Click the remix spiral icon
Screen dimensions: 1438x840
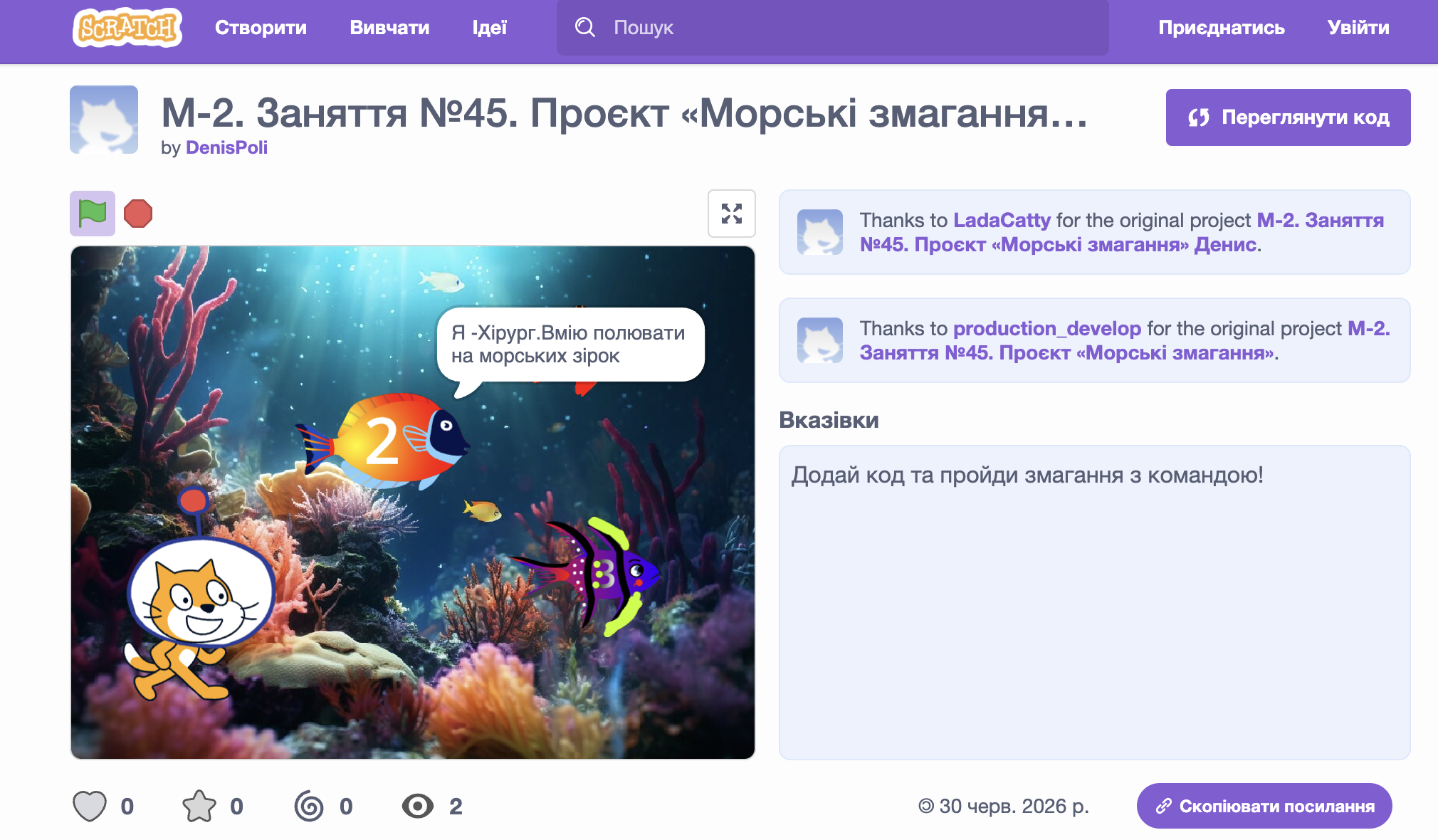tap(309, 806)
